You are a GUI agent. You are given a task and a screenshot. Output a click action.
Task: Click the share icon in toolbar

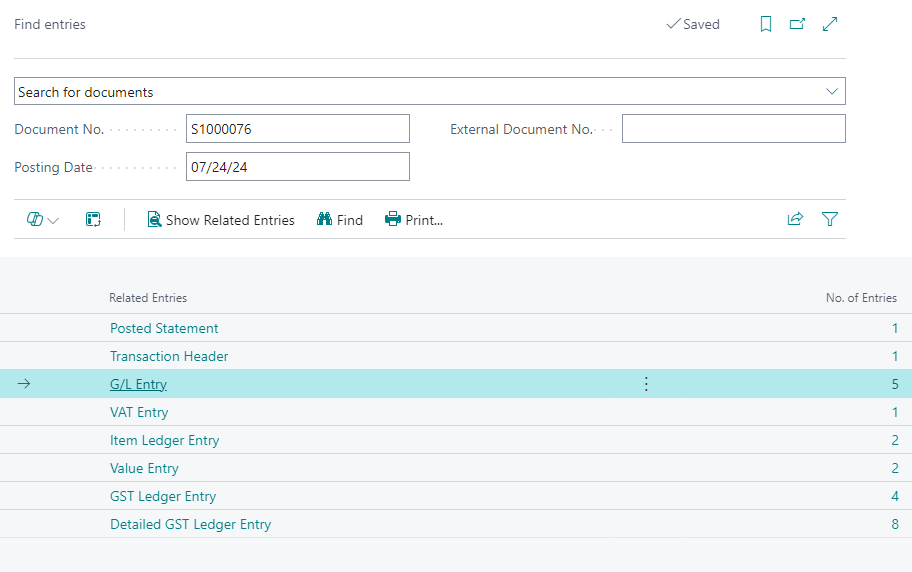(x=795, y=219)
